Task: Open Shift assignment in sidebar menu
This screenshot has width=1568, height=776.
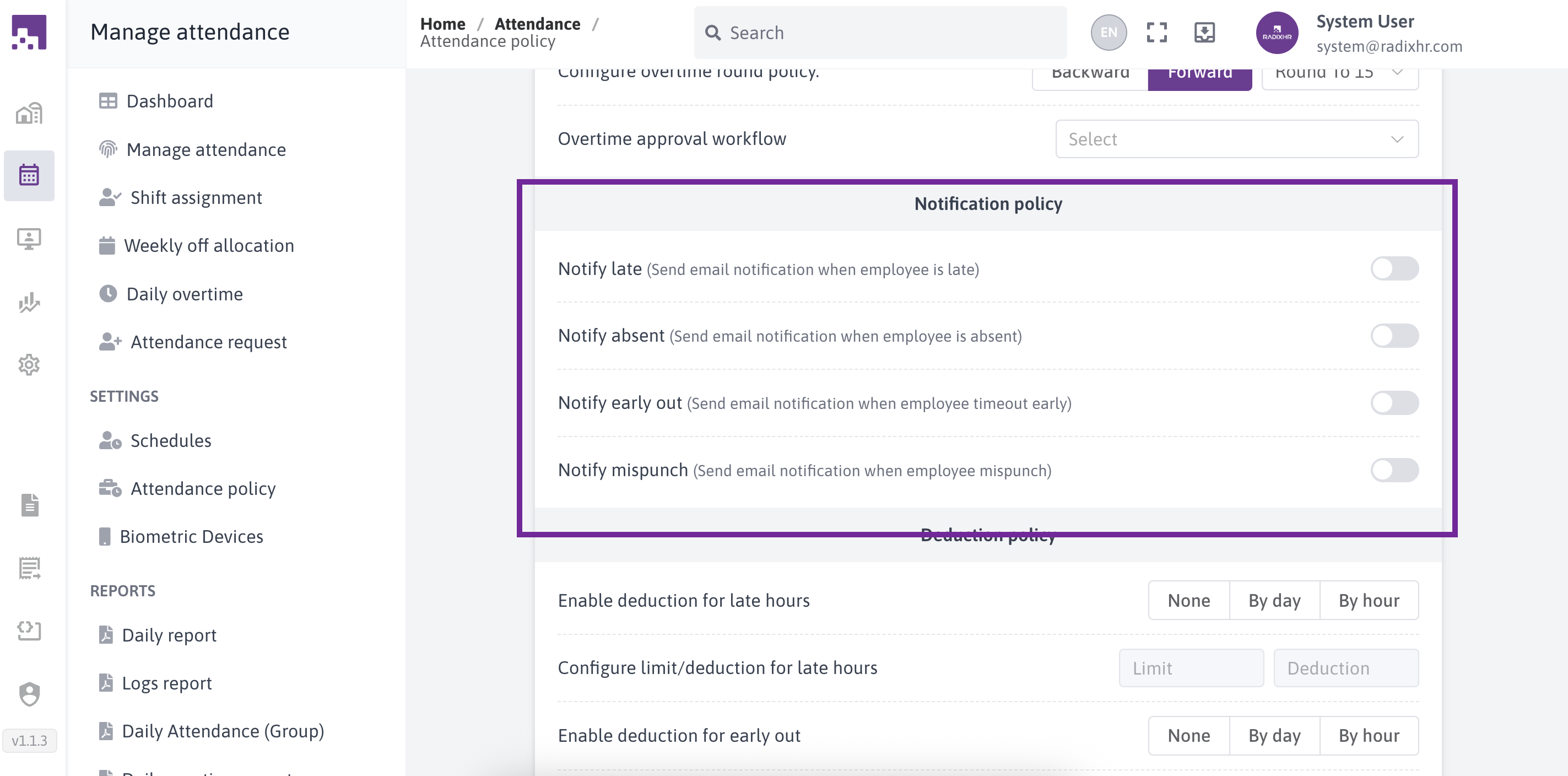Action: pyautogui.click(x=196, y=197)
